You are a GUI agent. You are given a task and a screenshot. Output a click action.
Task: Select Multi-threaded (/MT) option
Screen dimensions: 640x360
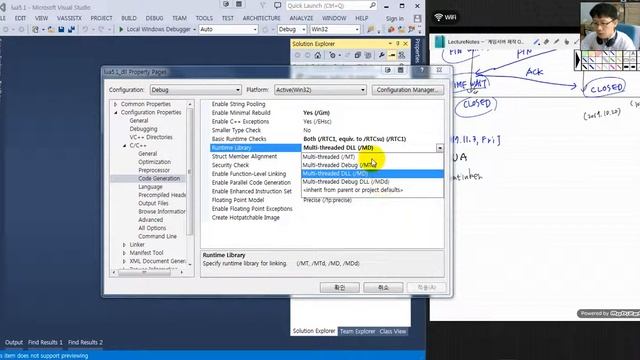tap(372, 157)
